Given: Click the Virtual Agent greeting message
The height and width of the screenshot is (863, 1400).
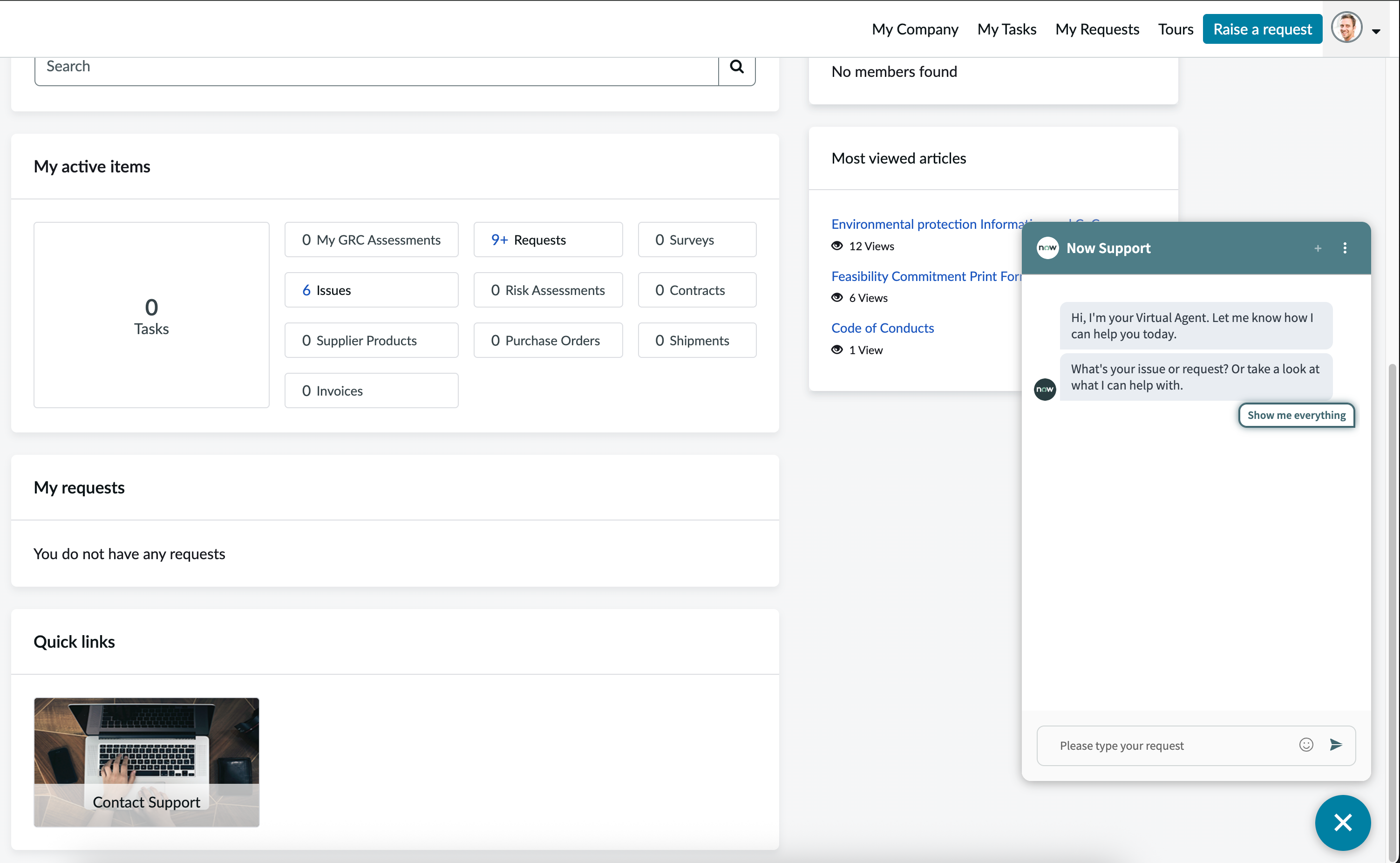Looking at the screenshot, I should tap(1196, 325).
